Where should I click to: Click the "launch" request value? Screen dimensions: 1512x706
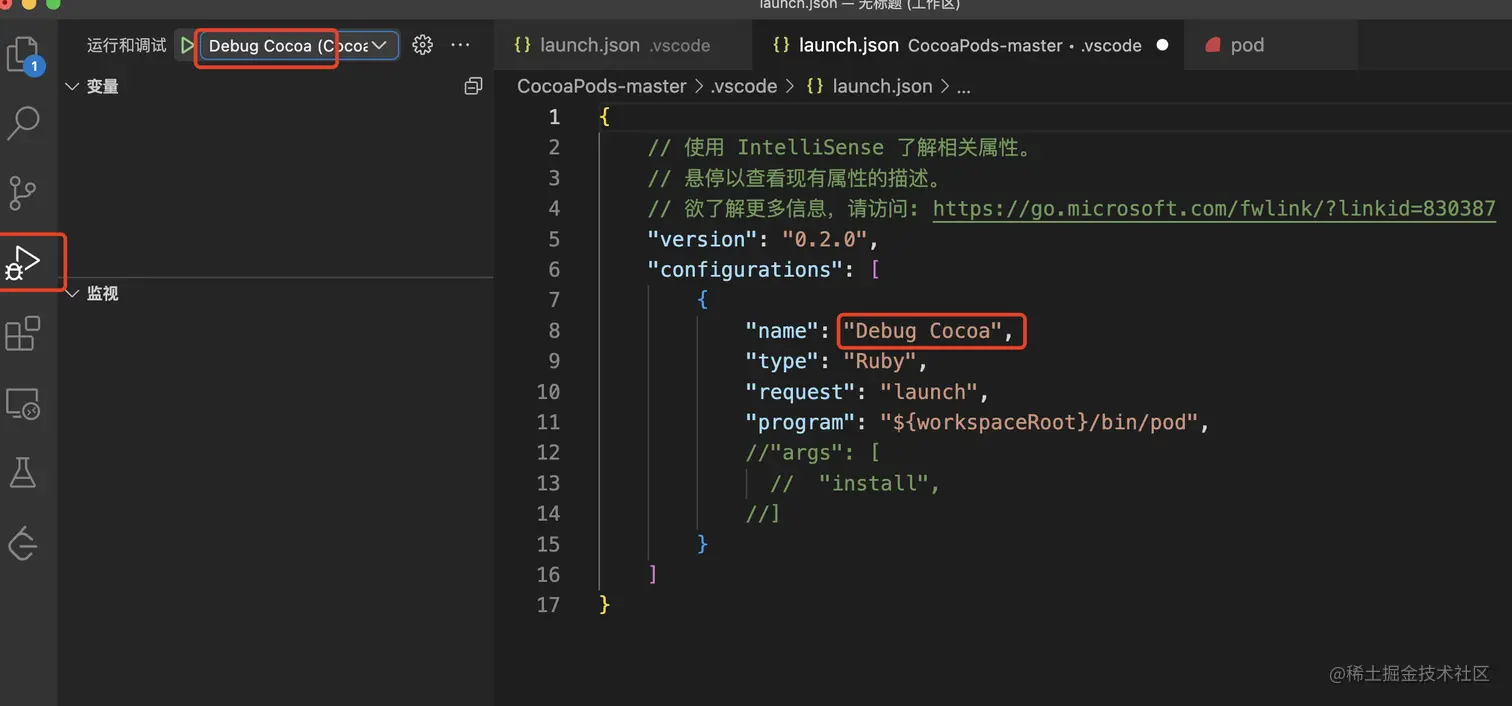pyautogui.click(x=929, y=391)
